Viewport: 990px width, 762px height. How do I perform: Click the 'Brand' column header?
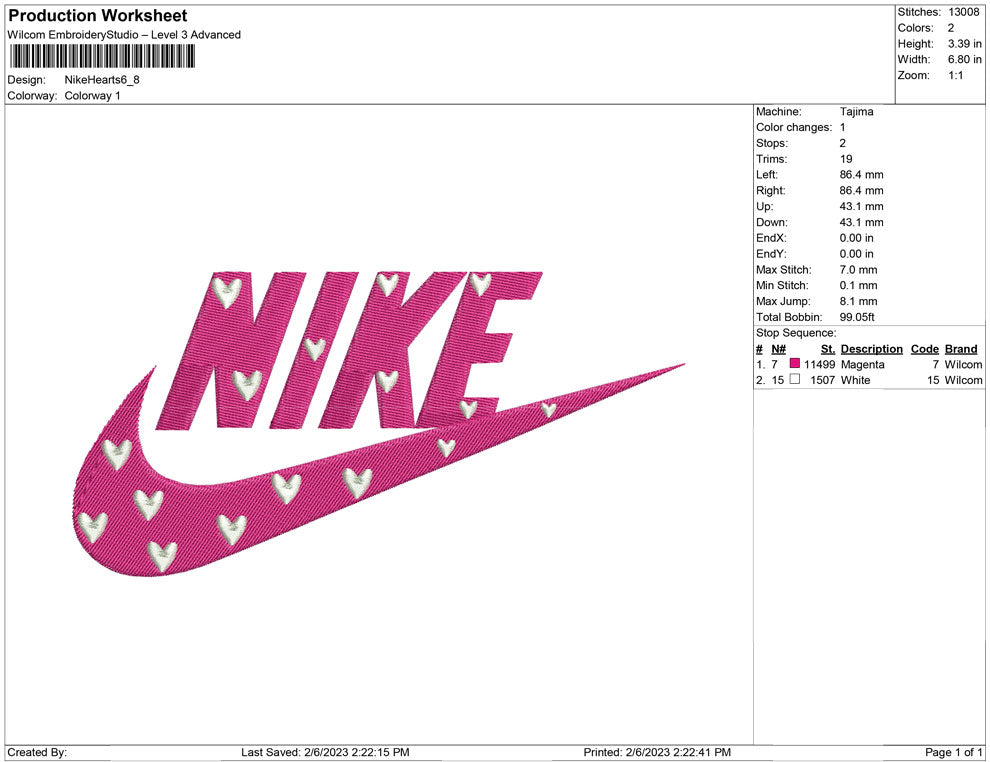961,349
